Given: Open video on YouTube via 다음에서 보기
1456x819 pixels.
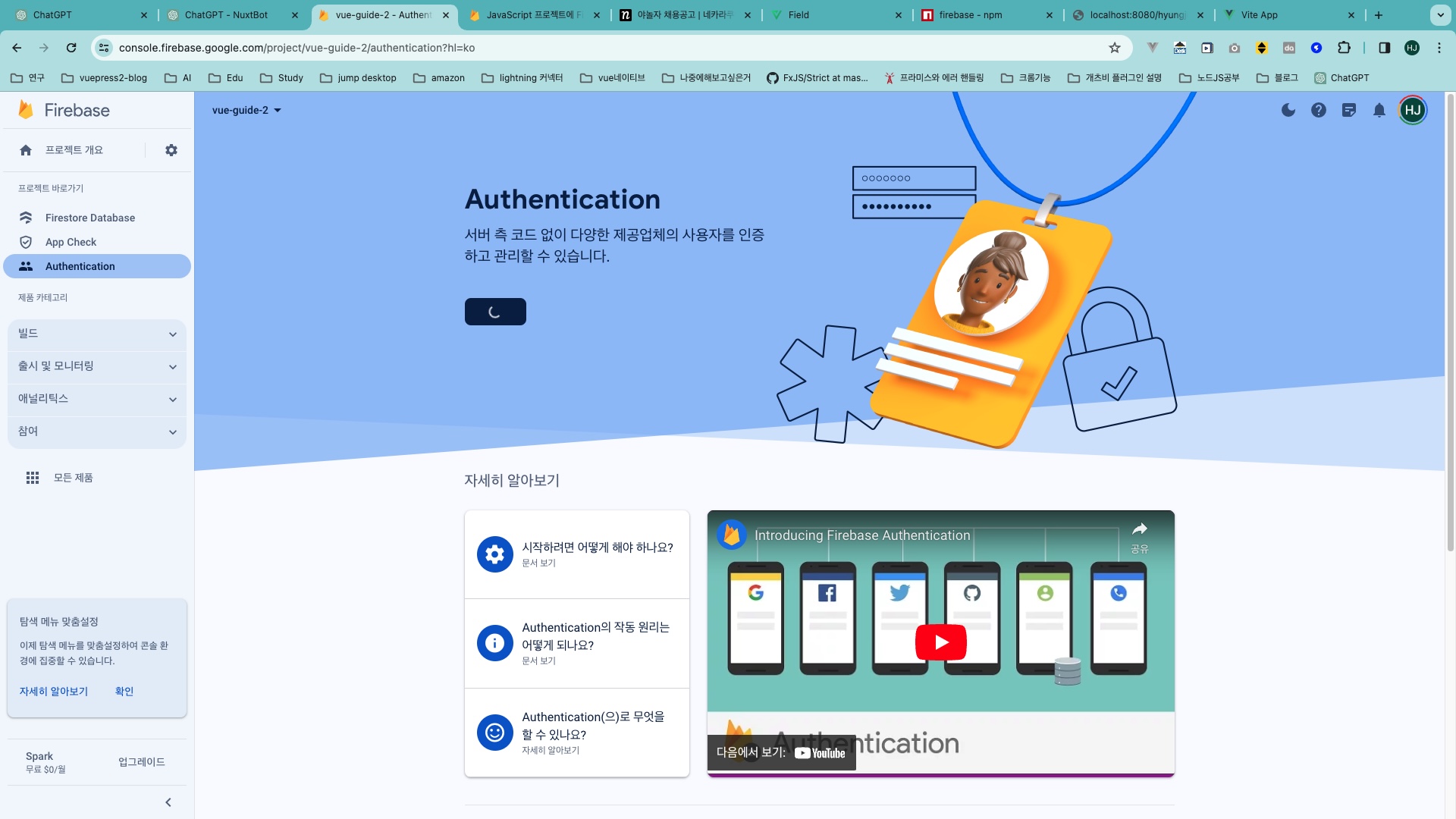Looking at the screenshot, I should (782, 753).
